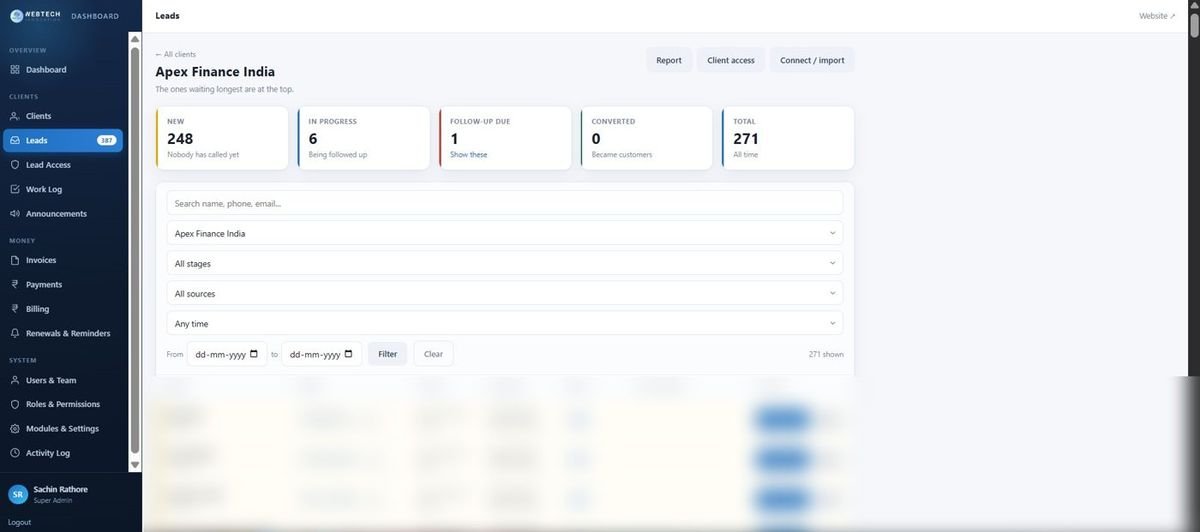The height and width of the screenshot is (532, 1200).
Task: Open Payments from the sidebar
Action: 63,285
